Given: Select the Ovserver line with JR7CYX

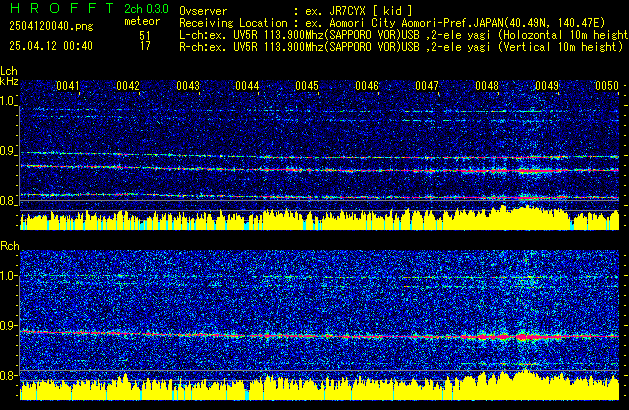Looking at the screenshot, I should [296, 11].
